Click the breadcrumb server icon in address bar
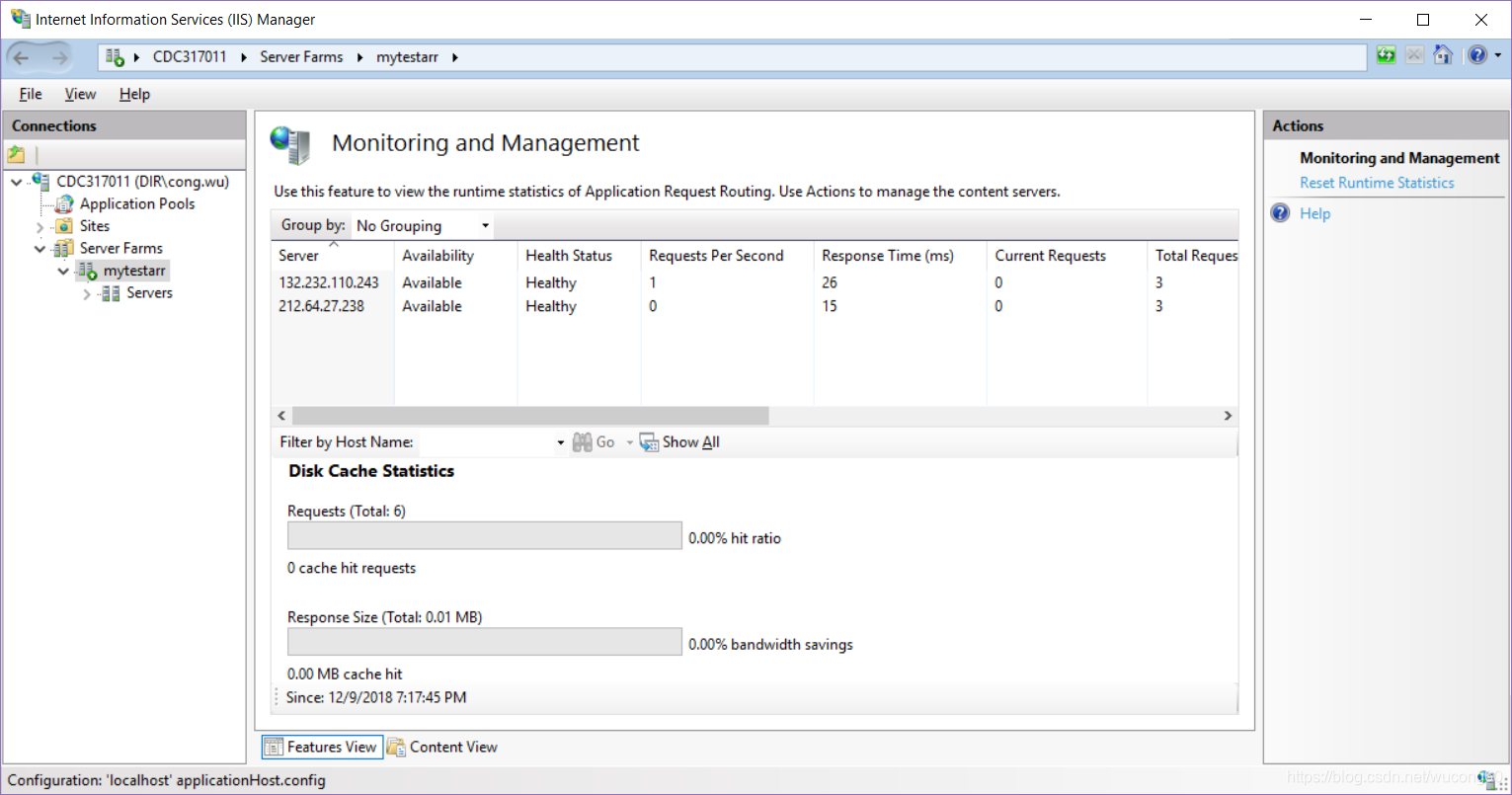This screenshot has height=795, width=1512. click(x=115, y=57)
